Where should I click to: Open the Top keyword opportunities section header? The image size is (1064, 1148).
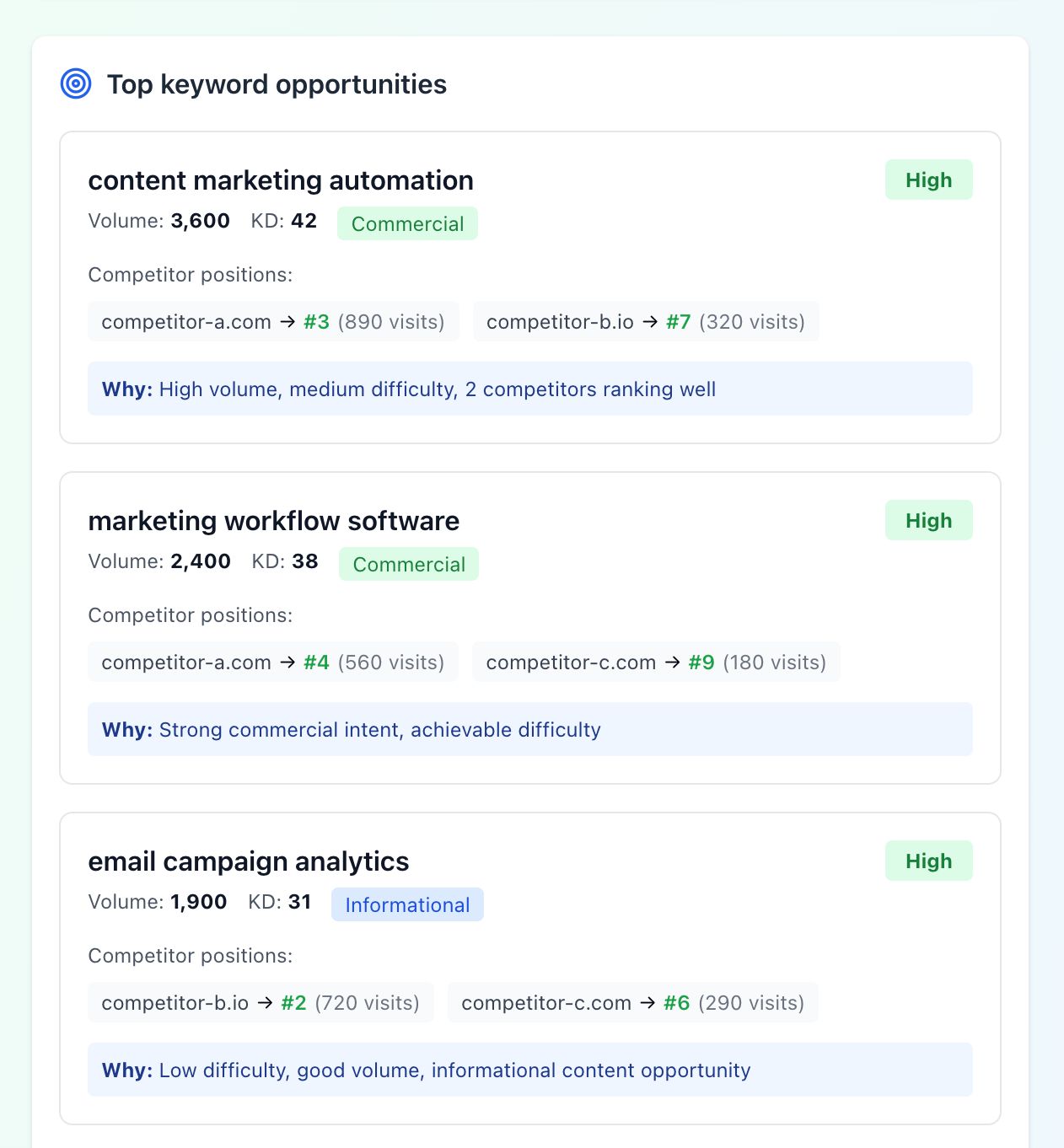277,84
